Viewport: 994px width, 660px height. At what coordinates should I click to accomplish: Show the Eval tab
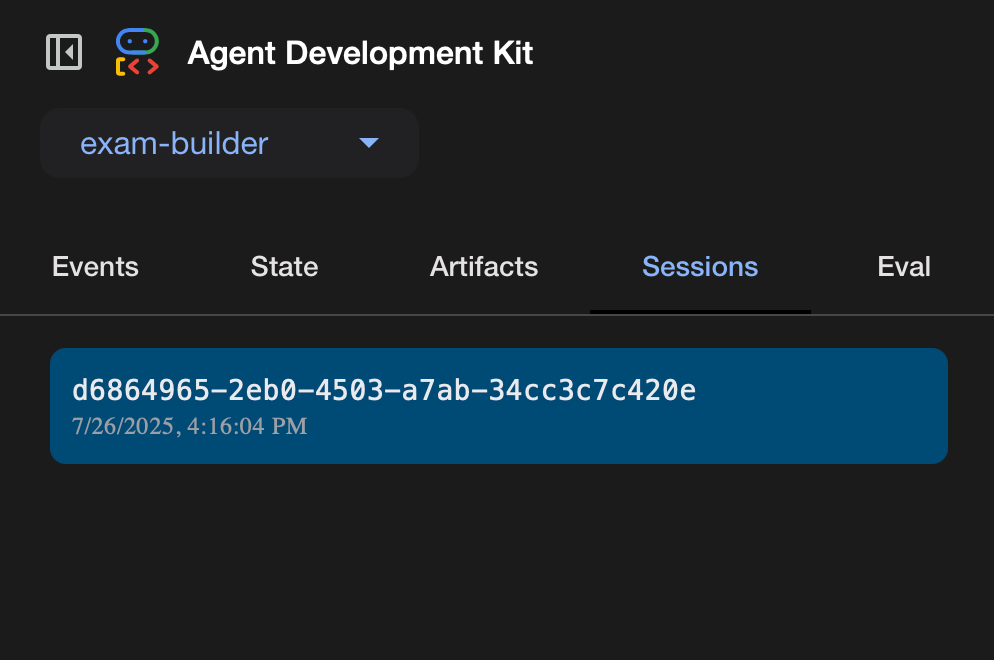(x=904, y=267)
